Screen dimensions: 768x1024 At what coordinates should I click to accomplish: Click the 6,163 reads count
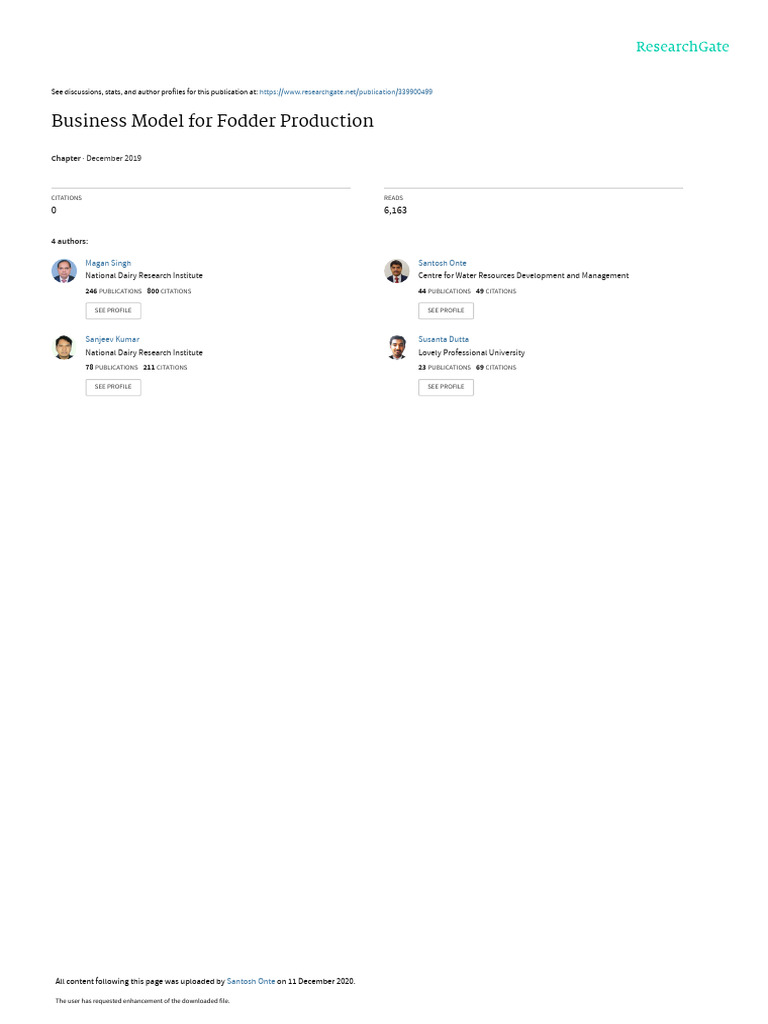(395, 210)
